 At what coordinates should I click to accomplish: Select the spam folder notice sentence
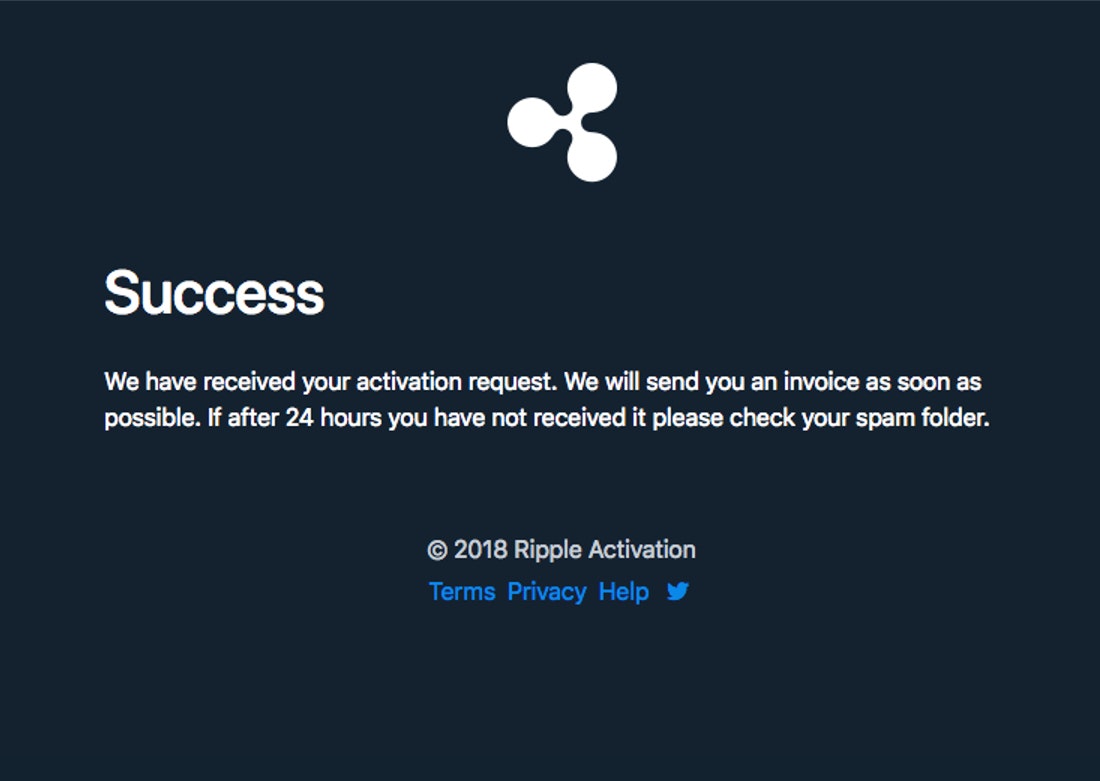tap(545, 416)
